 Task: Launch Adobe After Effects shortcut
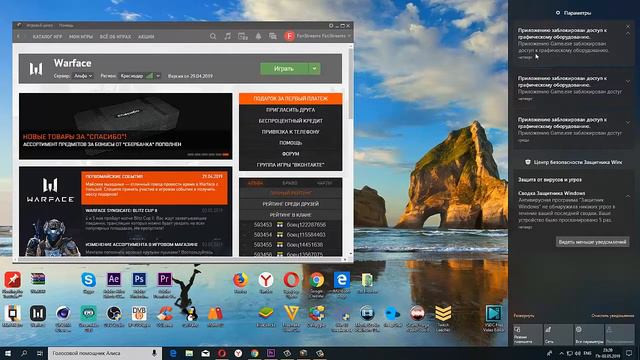114,282
